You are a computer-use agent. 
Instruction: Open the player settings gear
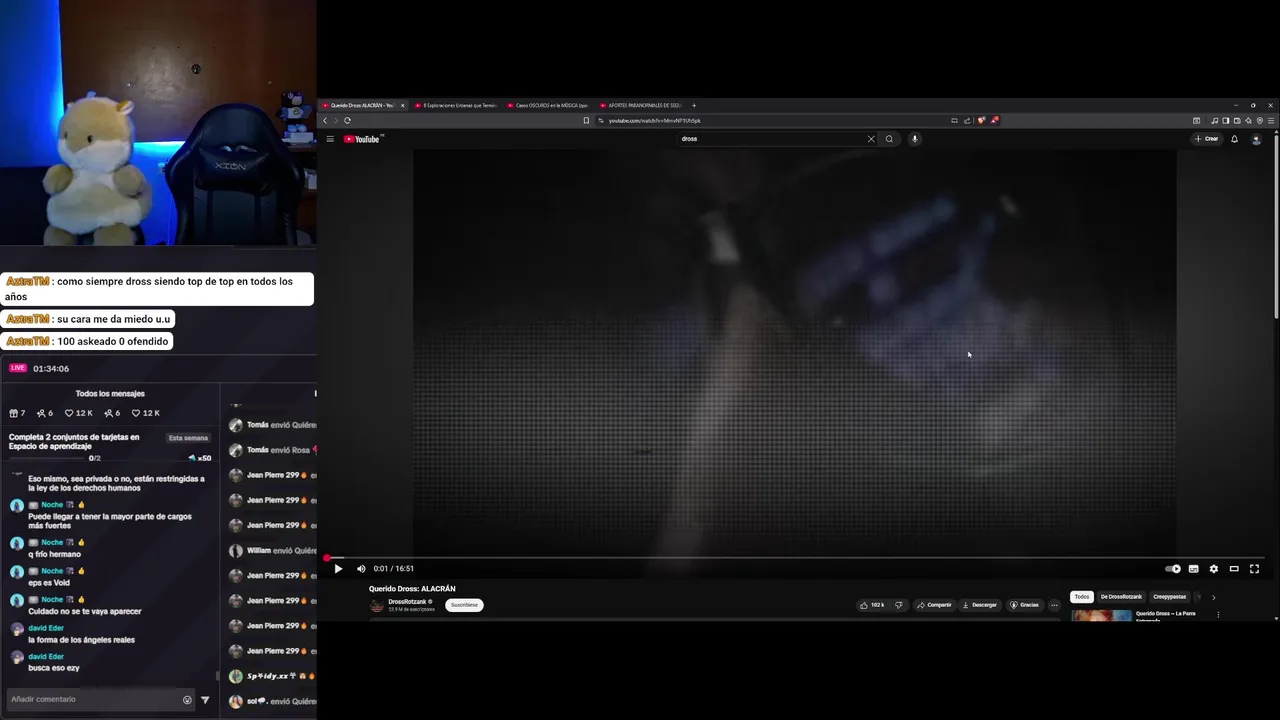click(1214, 569)
